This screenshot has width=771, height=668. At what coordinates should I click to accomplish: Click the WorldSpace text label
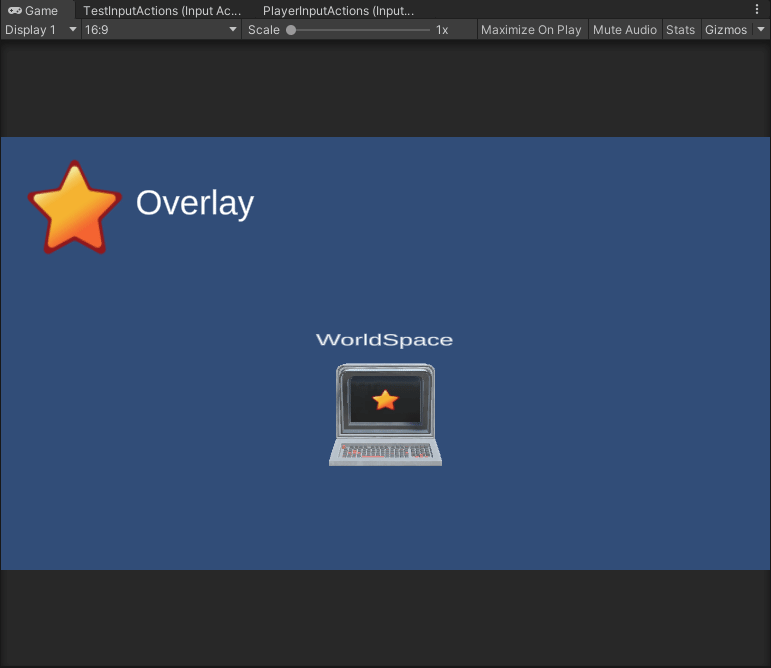click(x=384, y=340)
